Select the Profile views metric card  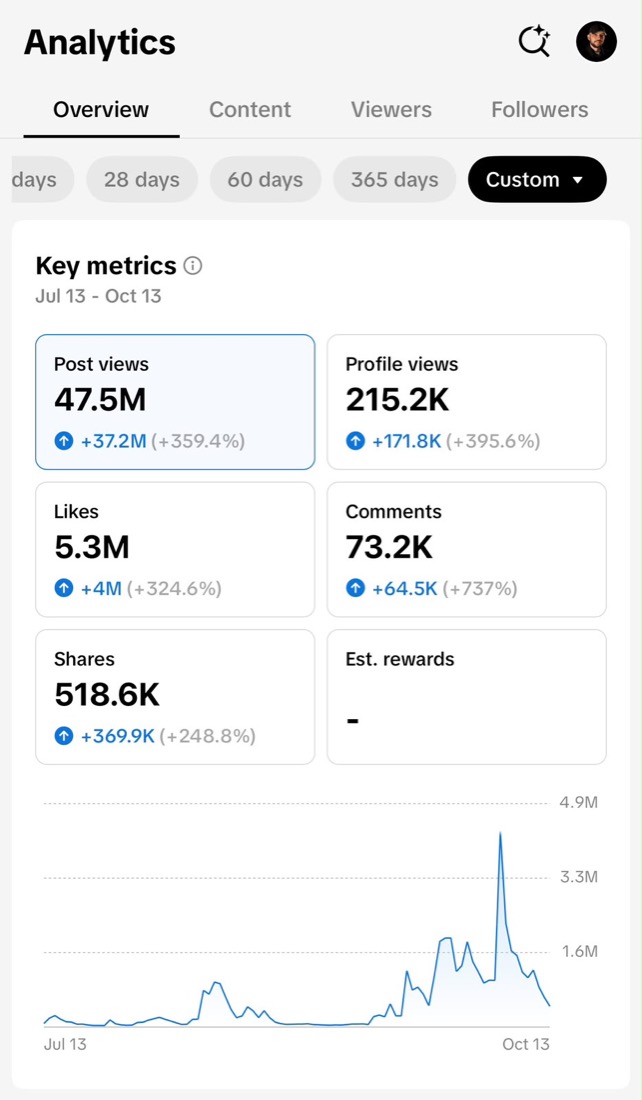[467, 402]
